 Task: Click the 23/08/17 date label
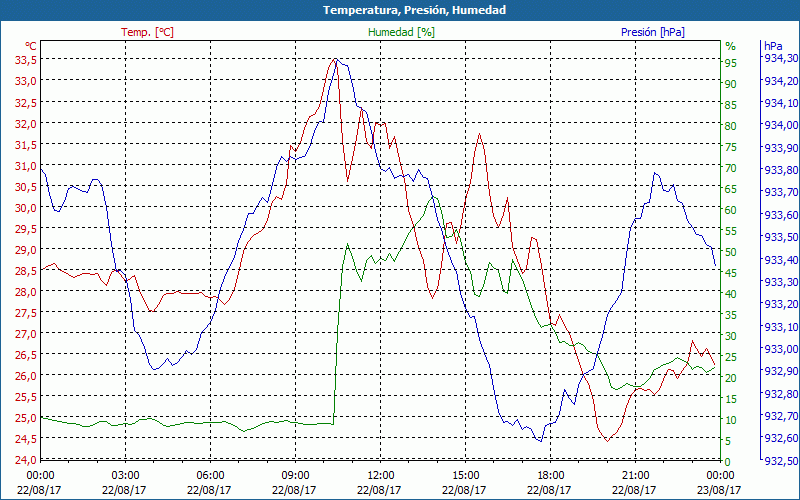point(719,489)
